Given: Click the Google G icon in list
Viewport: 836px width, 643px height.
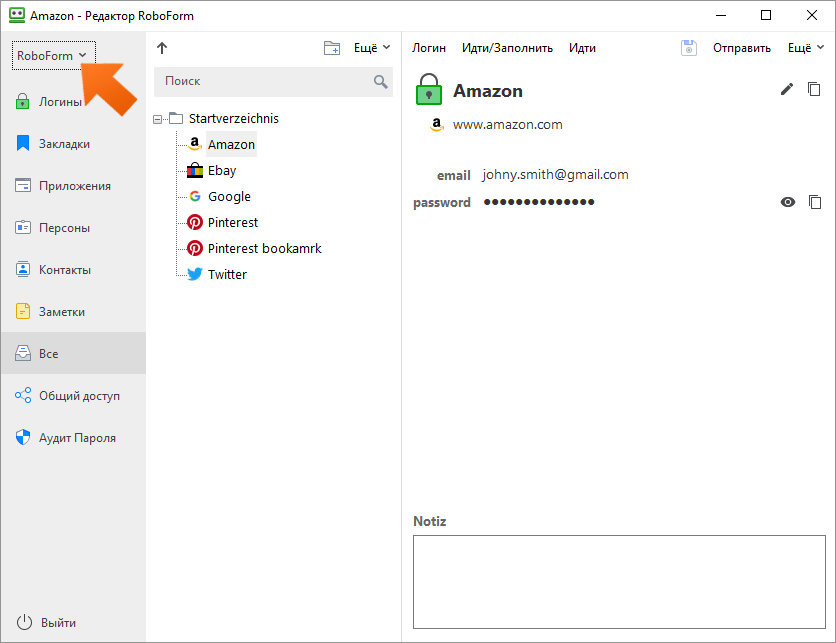Looking at the screenshot, I should [195, 196].
